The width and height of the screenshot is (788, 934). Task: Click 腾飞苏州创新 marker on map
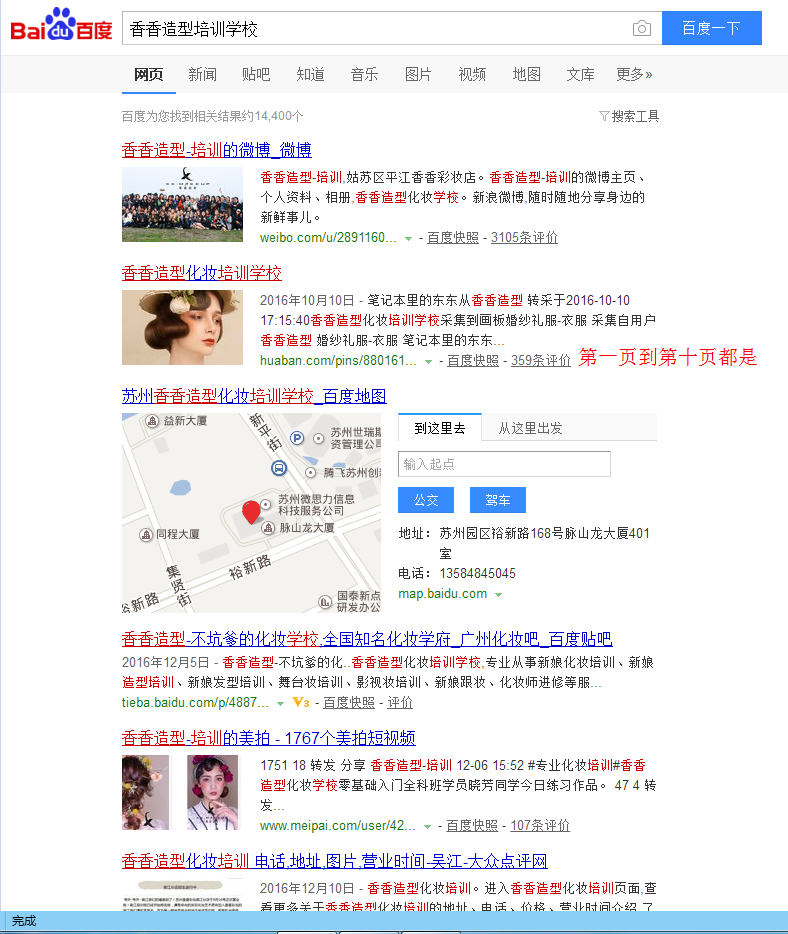coord(310,473)
